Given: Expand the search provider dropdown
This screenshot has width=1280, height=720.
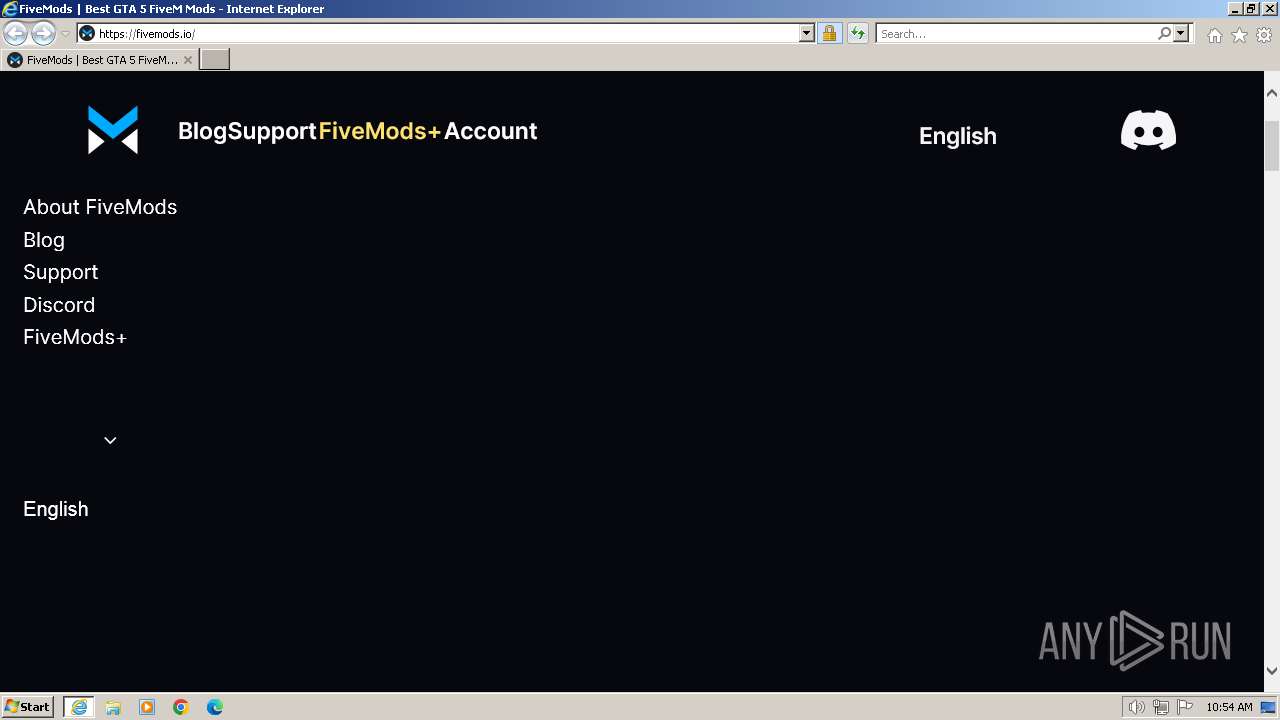Looking at the screenshot, I should click(1181, 33).
